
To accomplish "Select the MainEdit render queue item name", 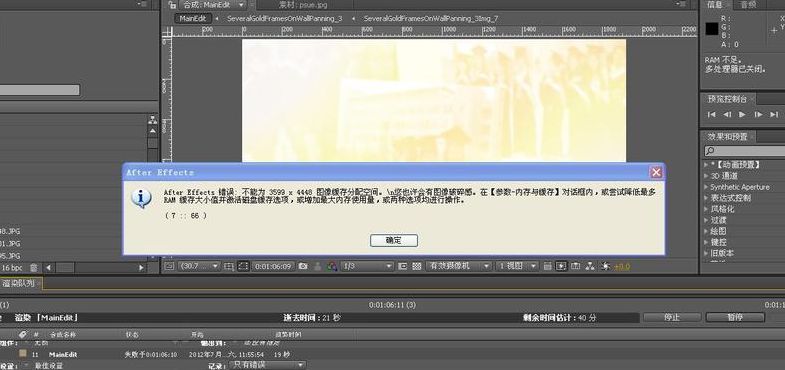I will pyautogui.click(x=63, y=354).
